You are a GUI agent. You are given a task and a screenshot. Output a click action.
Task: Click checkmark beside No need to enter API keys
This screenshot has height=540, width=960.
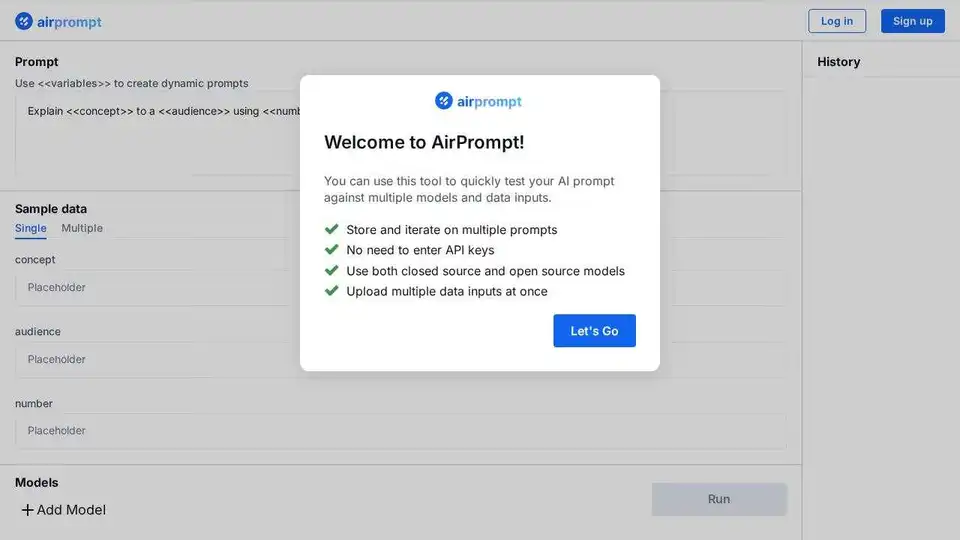[x=331, y=249]
